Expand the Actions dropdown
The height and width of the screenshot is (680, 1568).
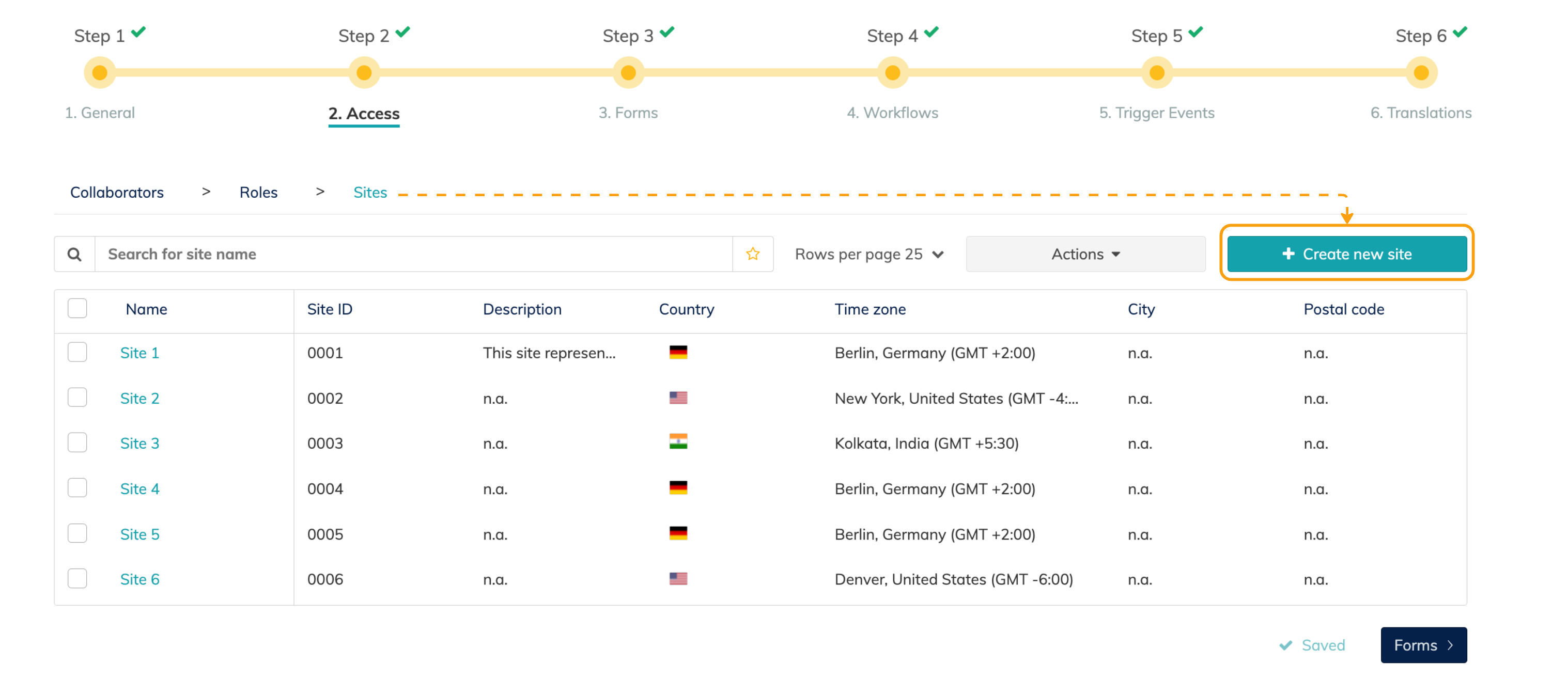(x=1085, y=254)
